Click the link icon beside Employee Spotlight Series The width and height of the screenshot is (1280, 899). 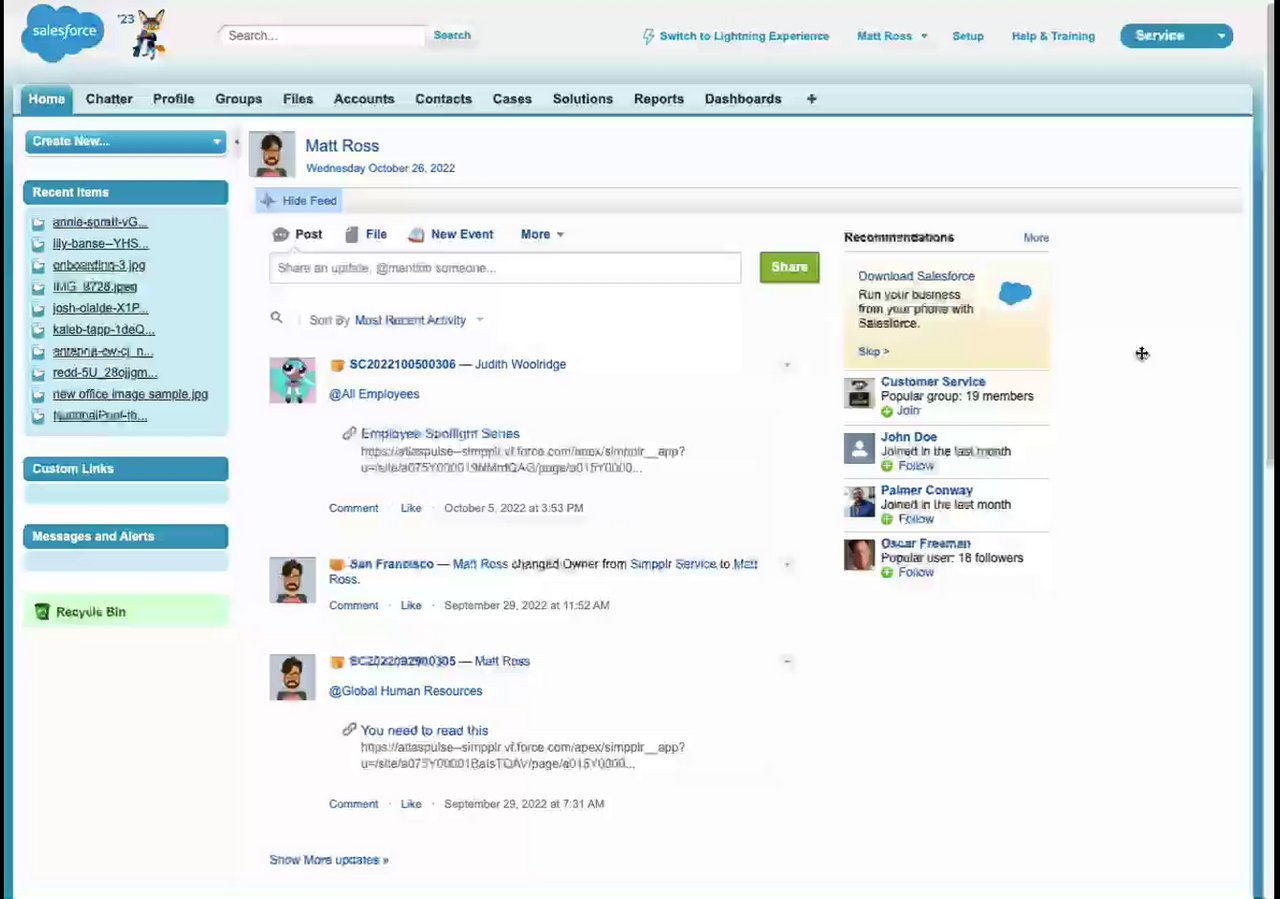tap(349, 433)
